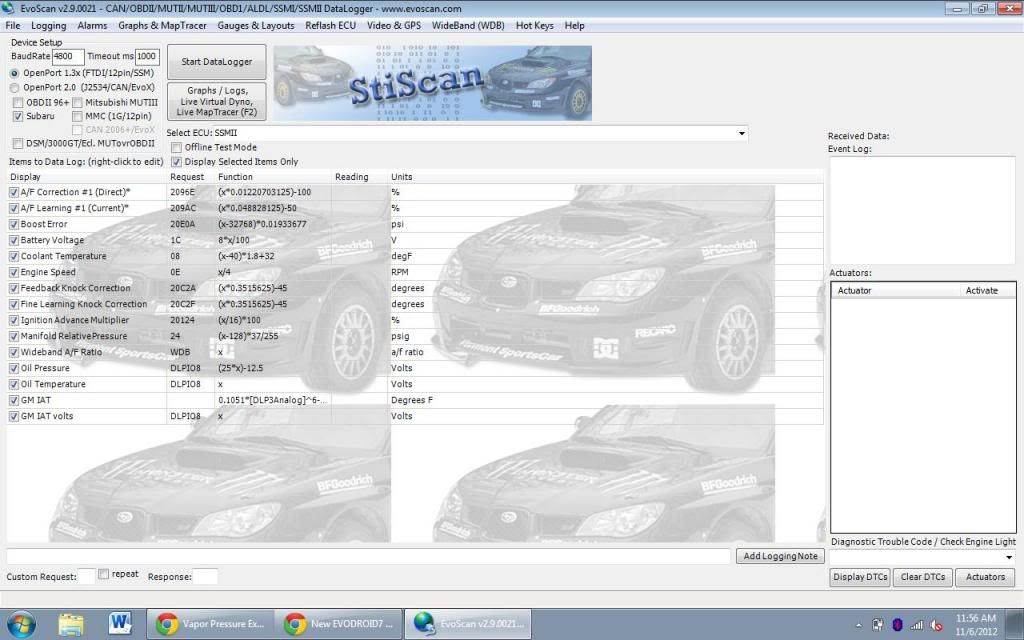Uncheck the Coolant Temperature item checkbox
The image size is (1024, 640).
click(14, 257)
